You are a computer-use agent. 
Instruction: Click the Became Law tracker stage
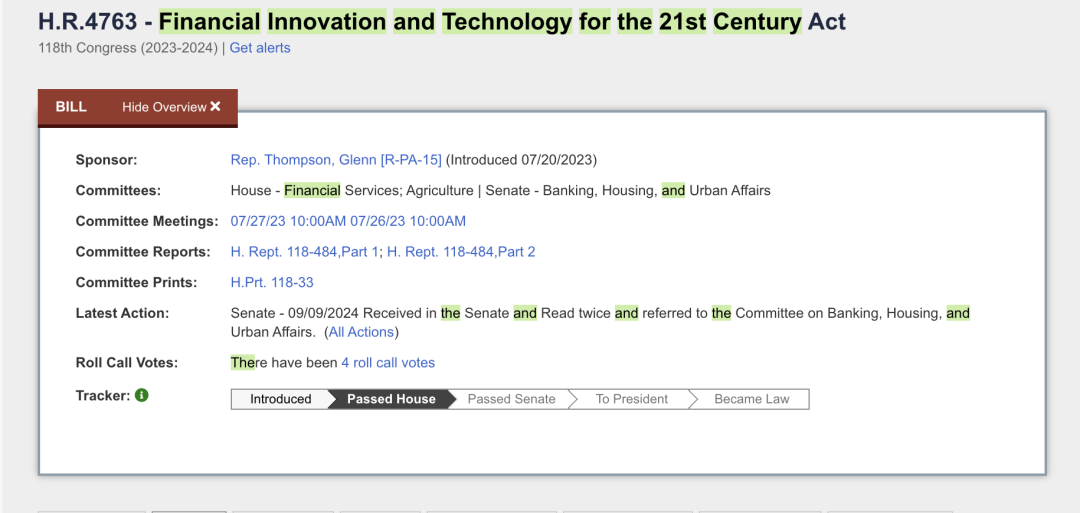coord(751,399)
